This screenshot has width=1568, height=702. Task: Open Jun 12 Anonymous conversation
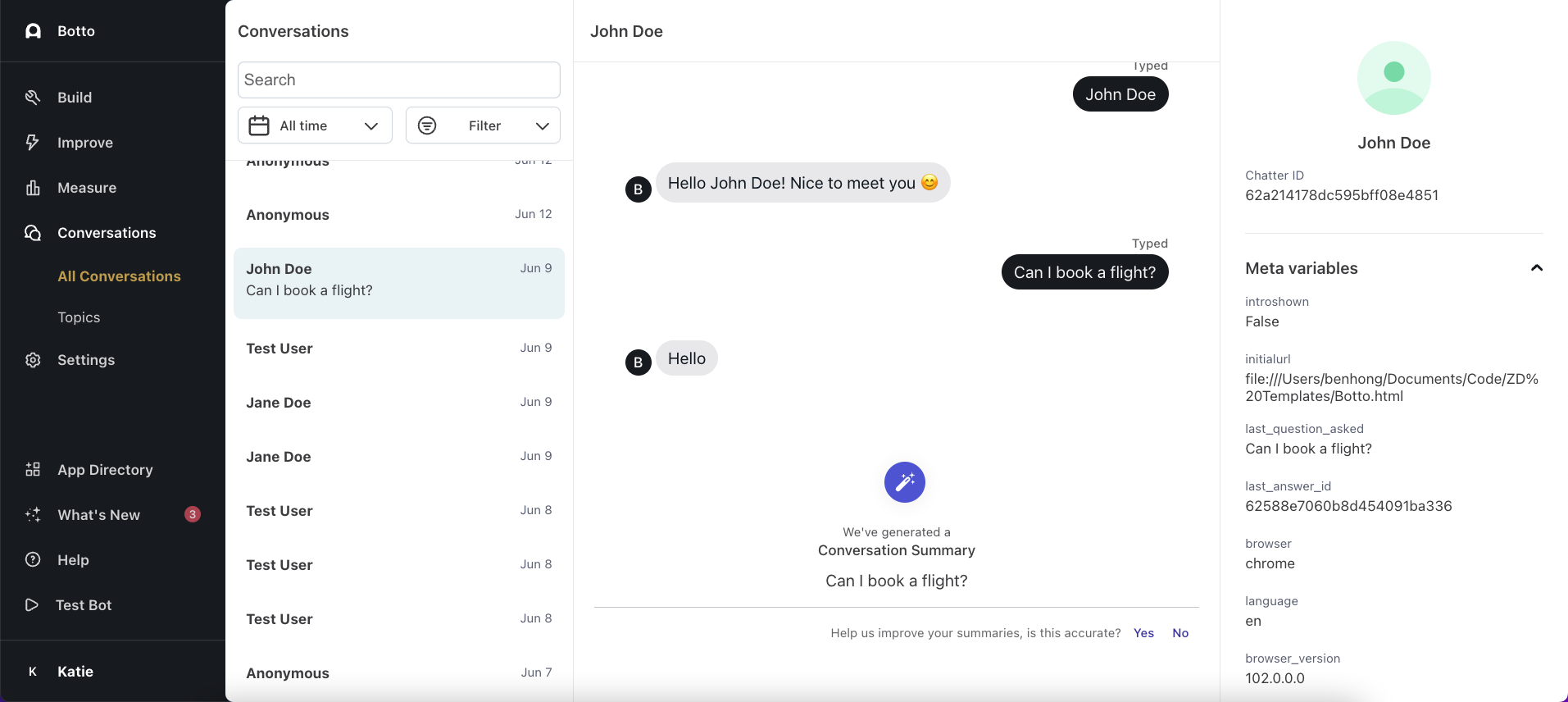[x=399, y=215]
